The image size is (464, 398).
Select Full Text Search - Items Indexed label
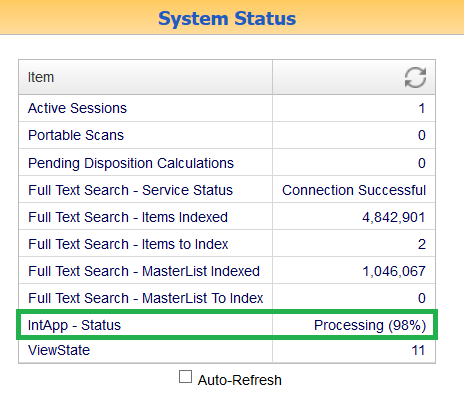click(128, 217)
